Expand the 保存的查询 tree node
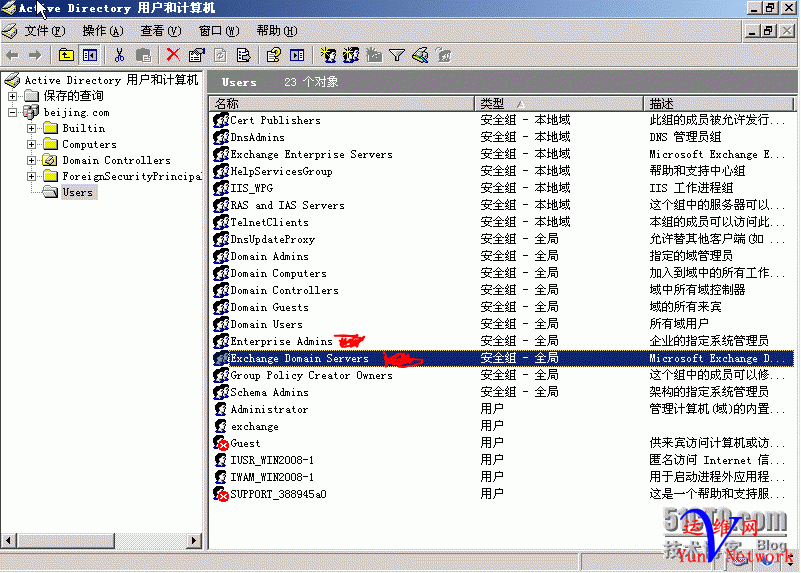 point(12,96)
